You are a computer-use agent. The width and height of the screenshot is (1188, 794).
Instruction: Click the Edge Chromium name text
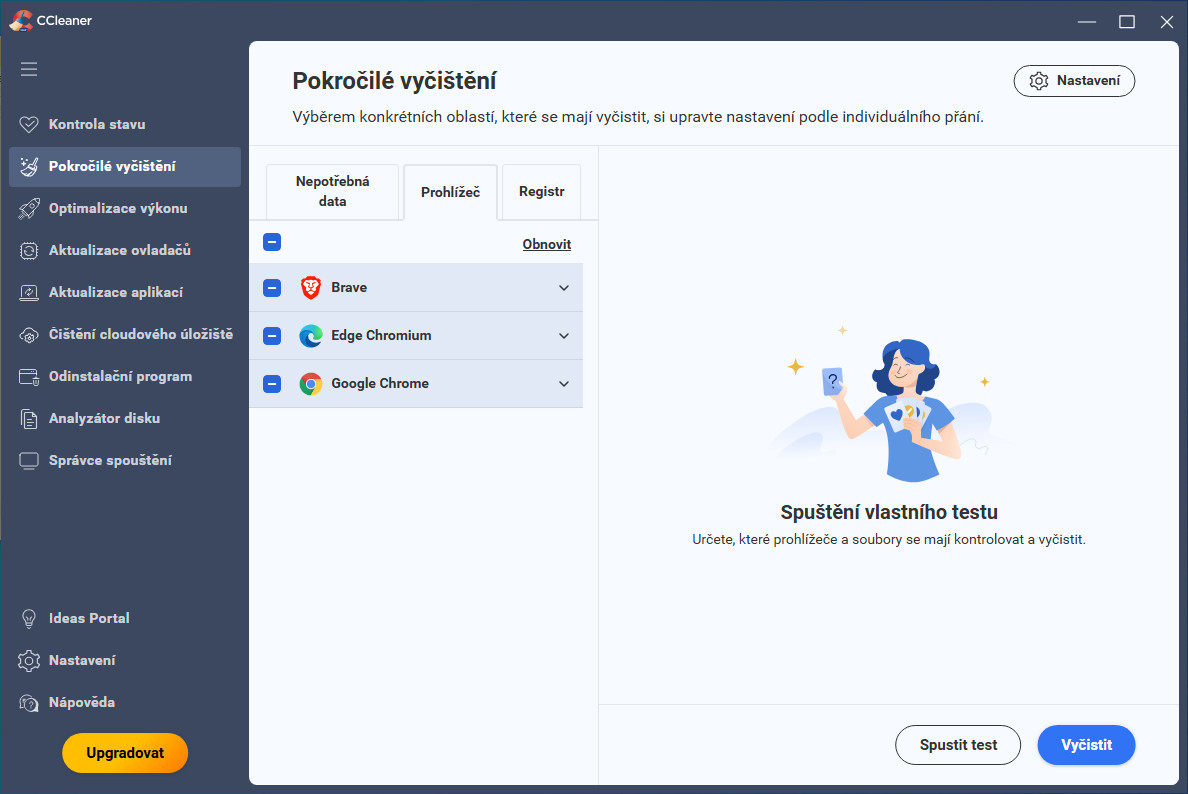(381, 336)
